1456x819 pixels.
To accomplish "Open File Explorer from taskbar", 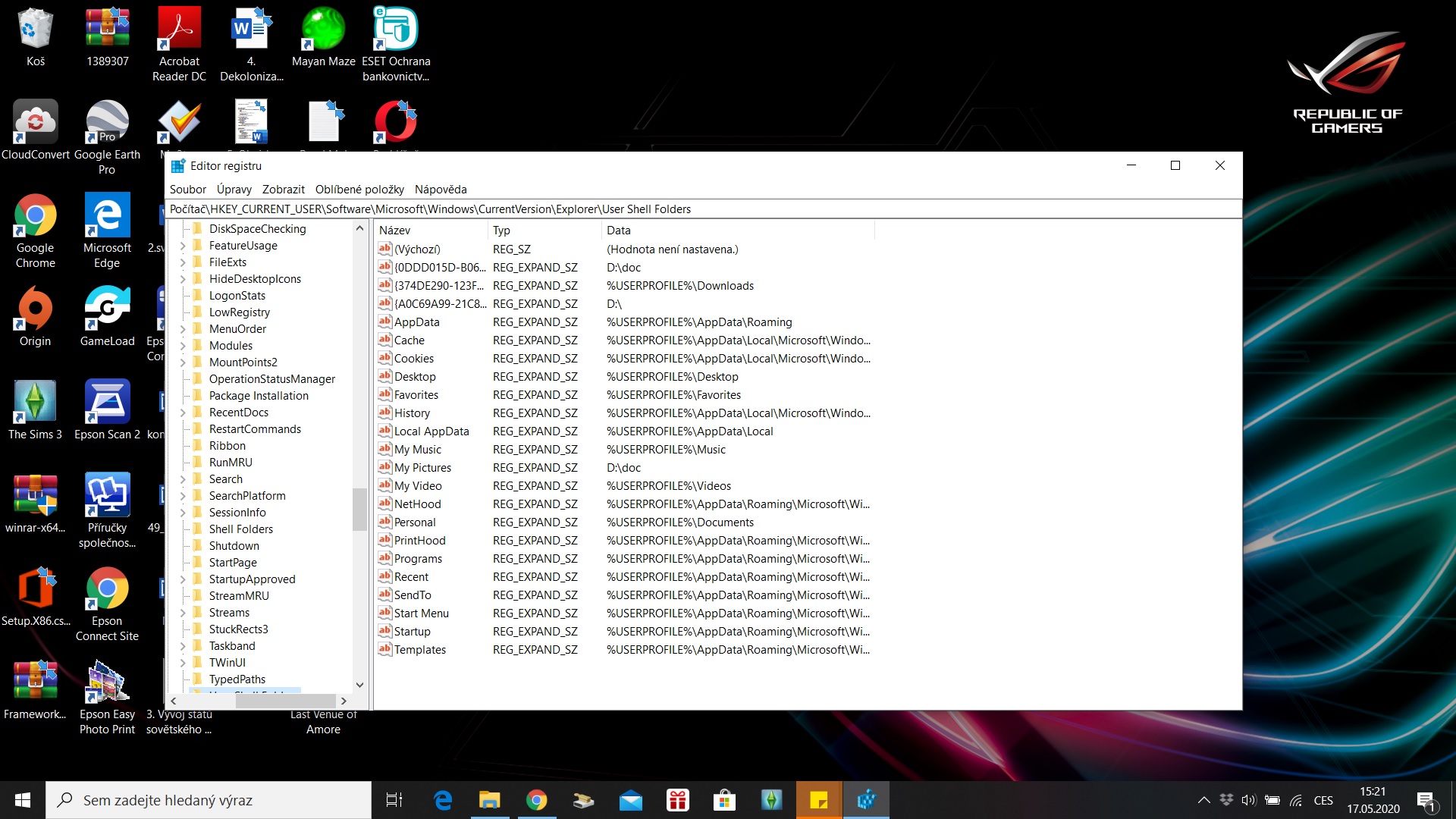I will (x=489, y=800).
